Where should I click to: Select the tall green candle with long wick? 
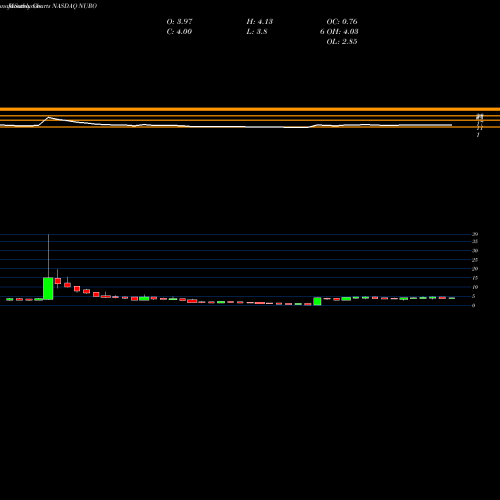(48, 288)
